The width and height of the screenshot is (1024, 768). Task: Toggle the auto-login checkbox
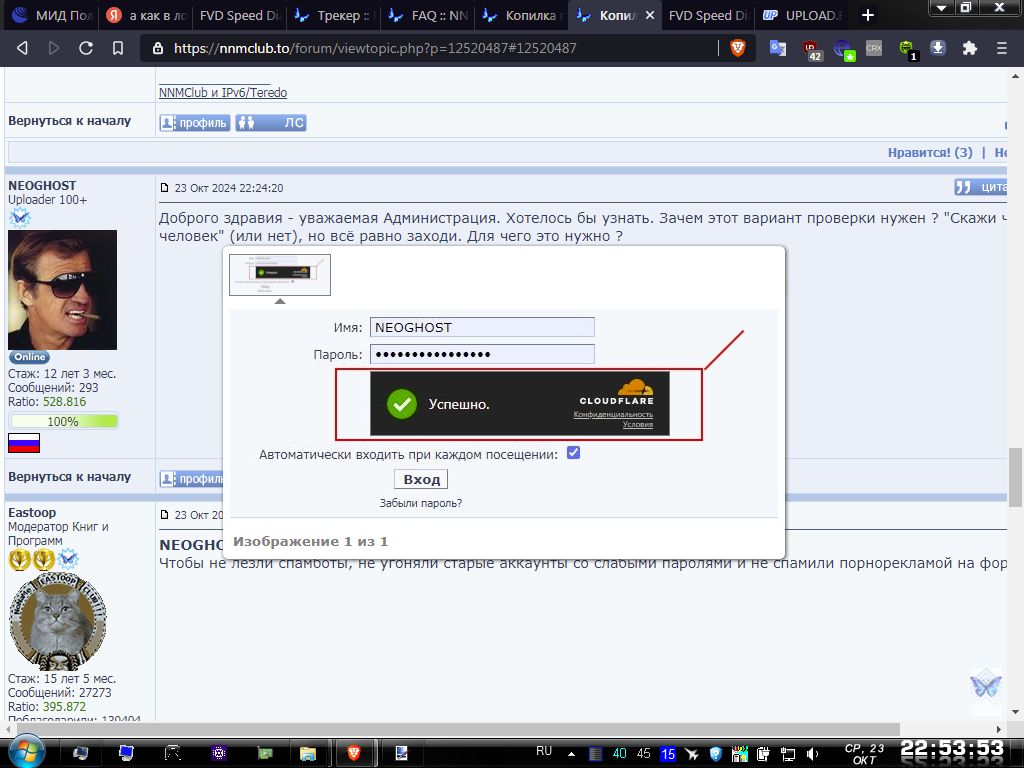click(x=573, y=453)
